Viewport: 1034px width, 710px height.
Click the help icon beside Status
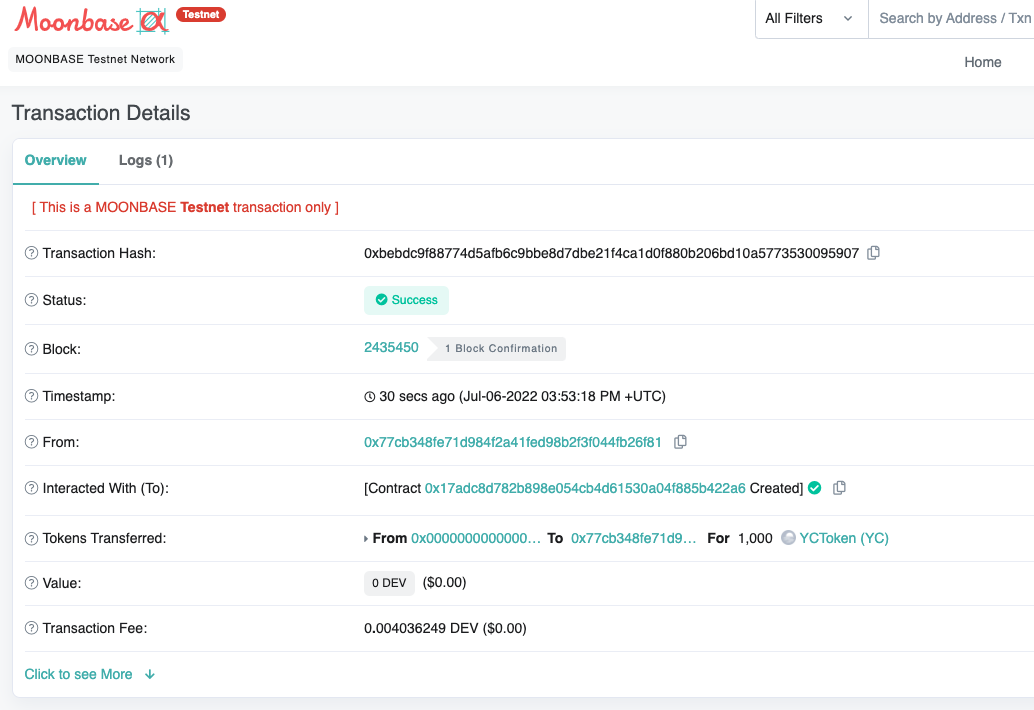coord(31,300)
